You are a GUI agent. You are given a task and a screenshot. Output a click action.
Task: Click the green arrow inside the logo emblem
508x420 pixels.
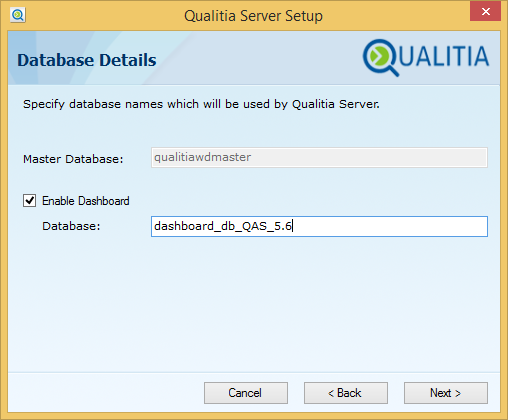click(378, 56)
